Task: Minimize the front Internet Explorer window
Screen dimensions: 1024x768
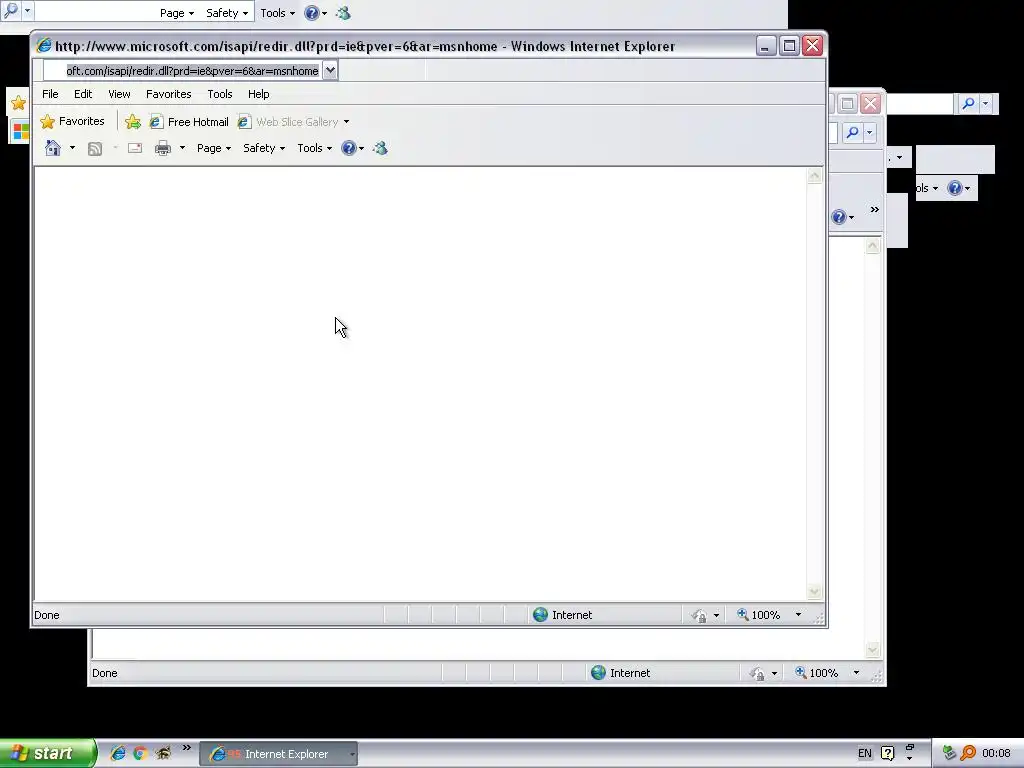Action: point(766,46)
